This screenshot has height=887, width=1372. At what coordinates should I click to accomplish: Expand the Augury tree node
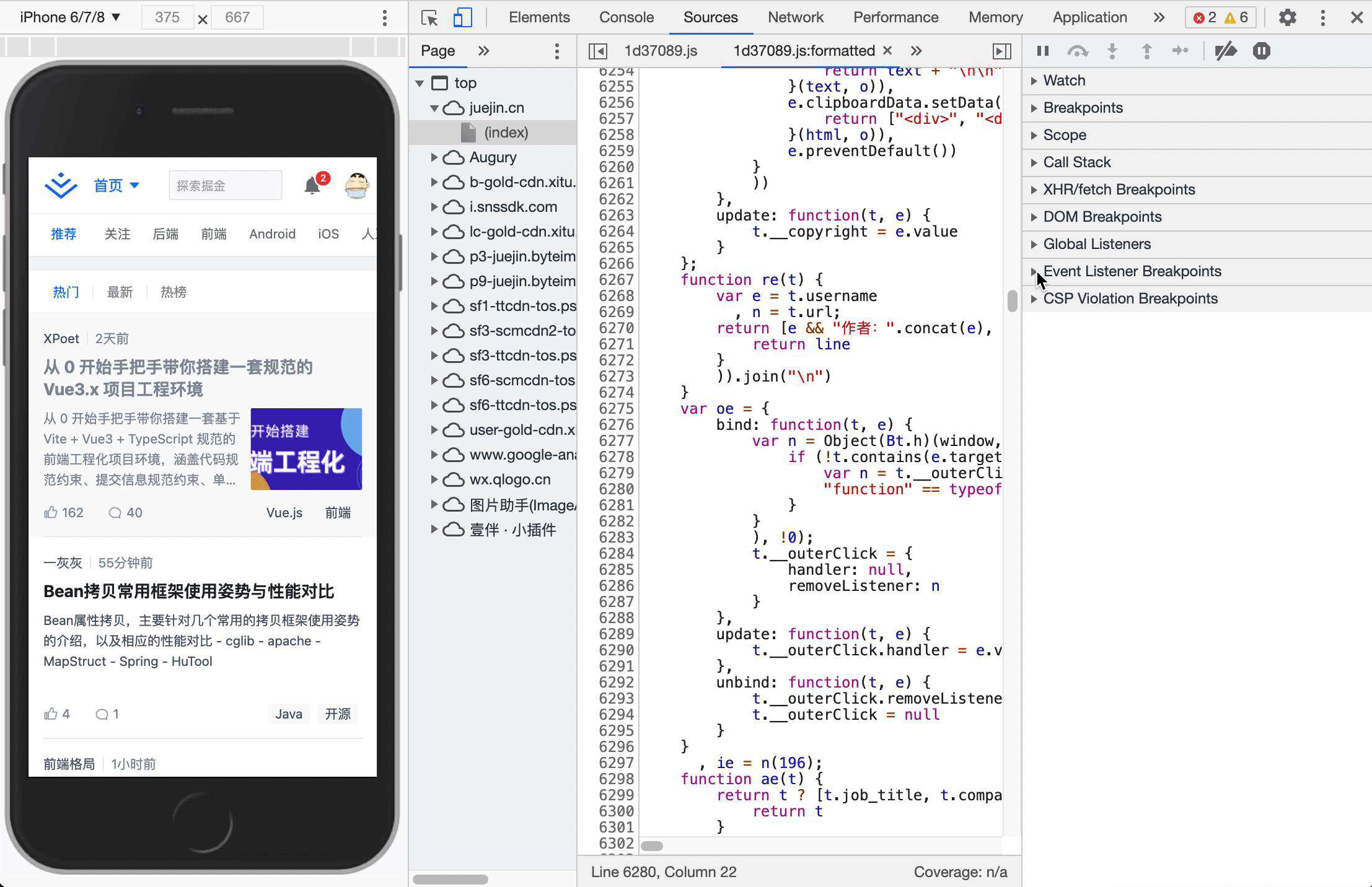click(434, 157)
